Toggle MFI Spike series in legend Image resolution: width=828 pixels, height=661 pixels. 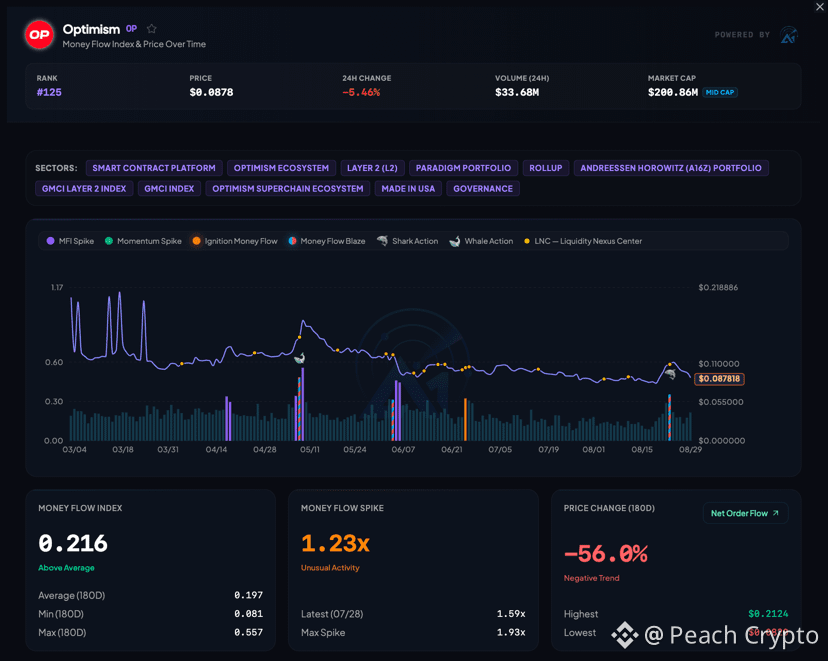tap(70, 241)
